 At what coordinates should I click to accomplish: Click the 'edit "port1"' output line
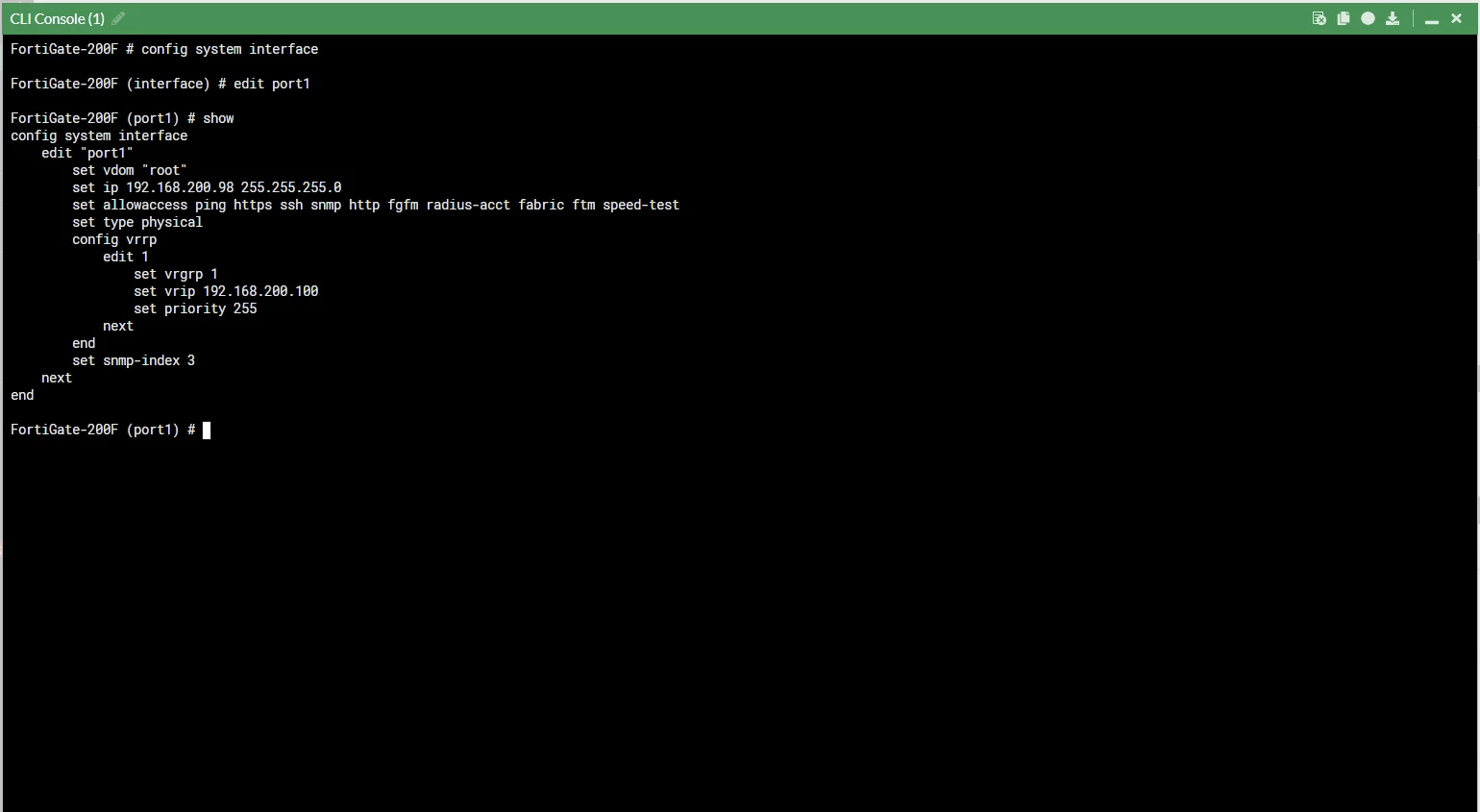coord(87,153)
